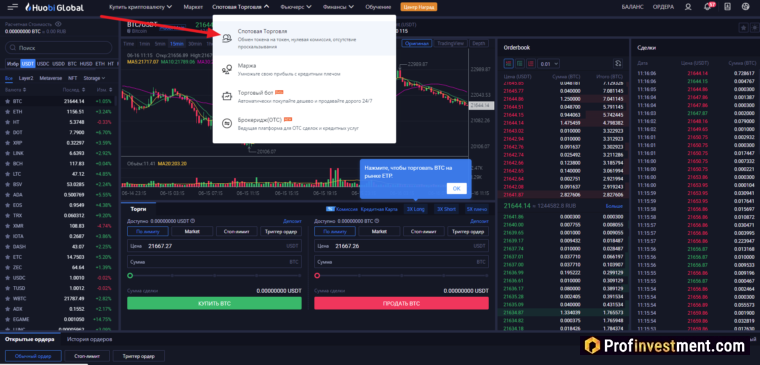Click the theme sun icon on the pair header
This screenshot has height=365, width=760.
754,28
